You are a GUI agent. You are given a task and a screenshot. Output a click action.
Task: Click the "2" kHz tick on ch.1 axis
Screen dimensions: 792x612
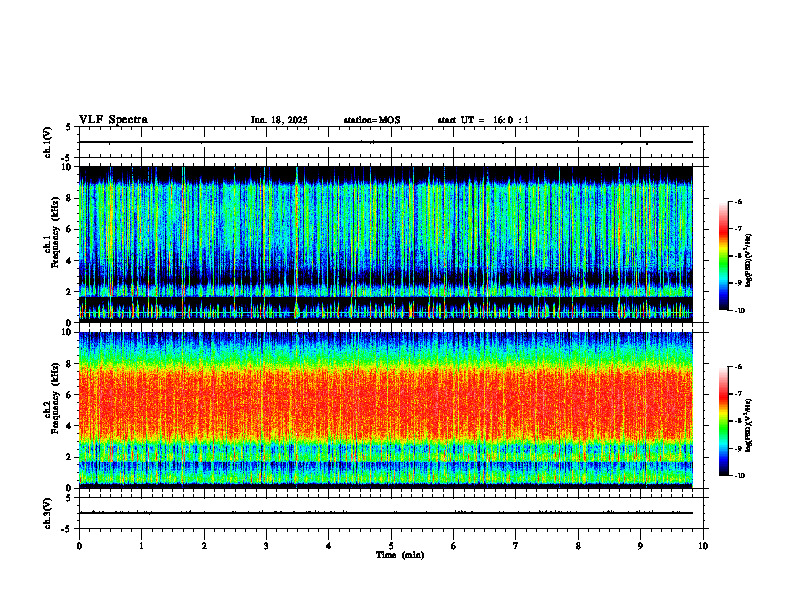click(69, 292)
